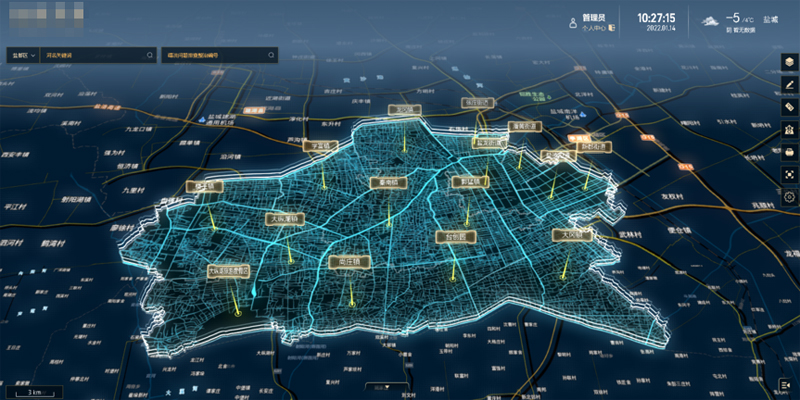Toggle fullscreen focus frame icon
800x400 pixels.
(x=788, y=175)
